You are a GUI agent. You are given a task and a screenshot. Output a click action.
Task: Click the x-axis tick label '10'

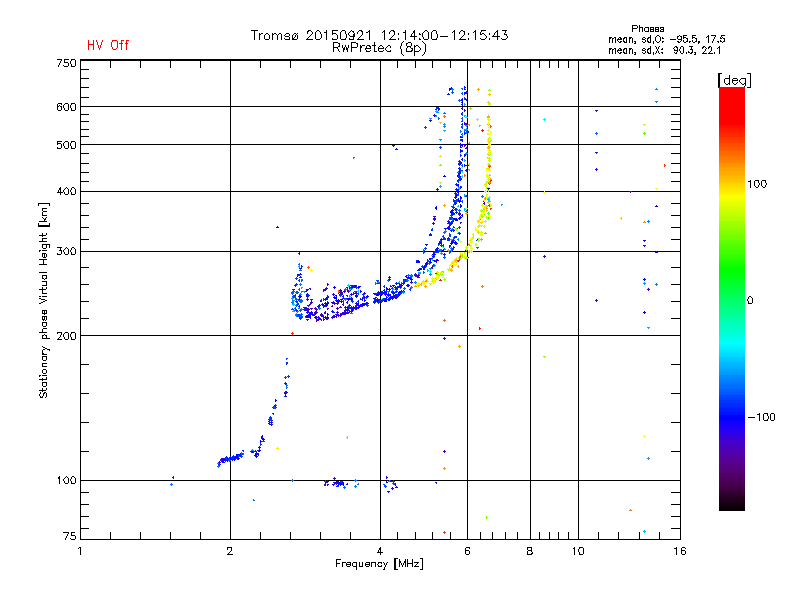(x=578, y=551)
